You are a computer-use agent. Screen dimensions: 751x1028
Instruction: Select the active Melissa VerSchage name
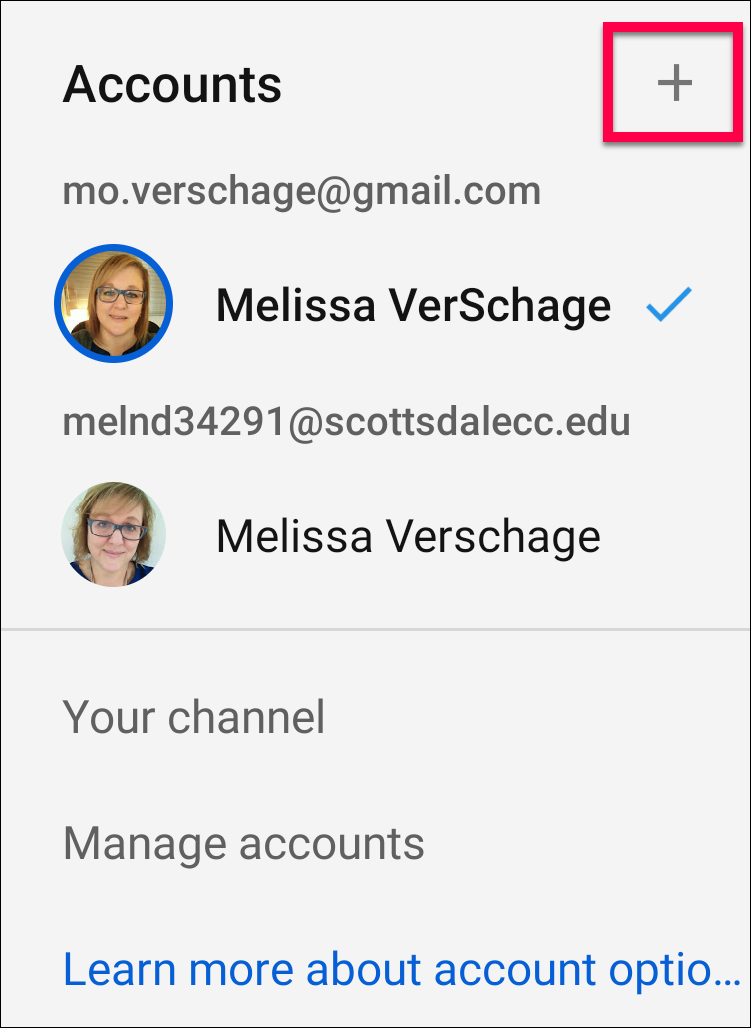[x=413, y=306]
